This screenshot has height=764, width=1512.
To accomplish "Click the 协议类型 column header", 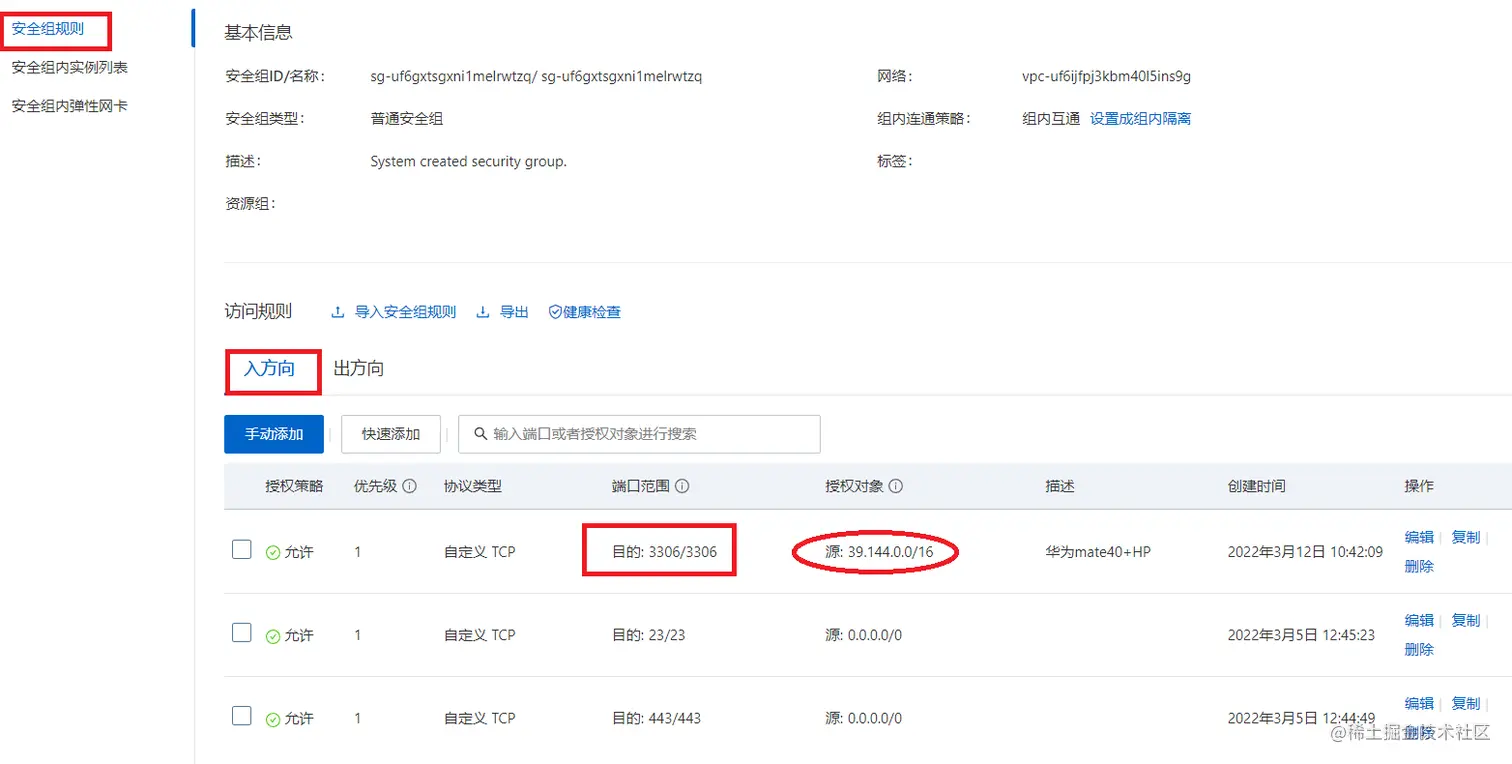I will pos(473,486).
